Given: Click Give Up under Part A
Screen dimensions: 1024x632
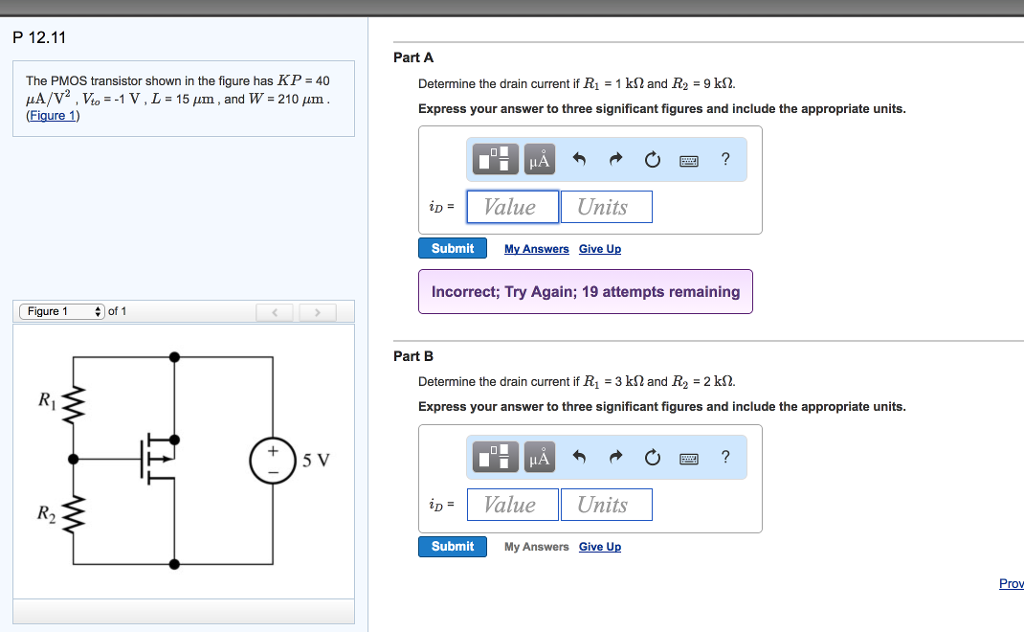Looking at the screenshot, I should click(x=600, y=249).
